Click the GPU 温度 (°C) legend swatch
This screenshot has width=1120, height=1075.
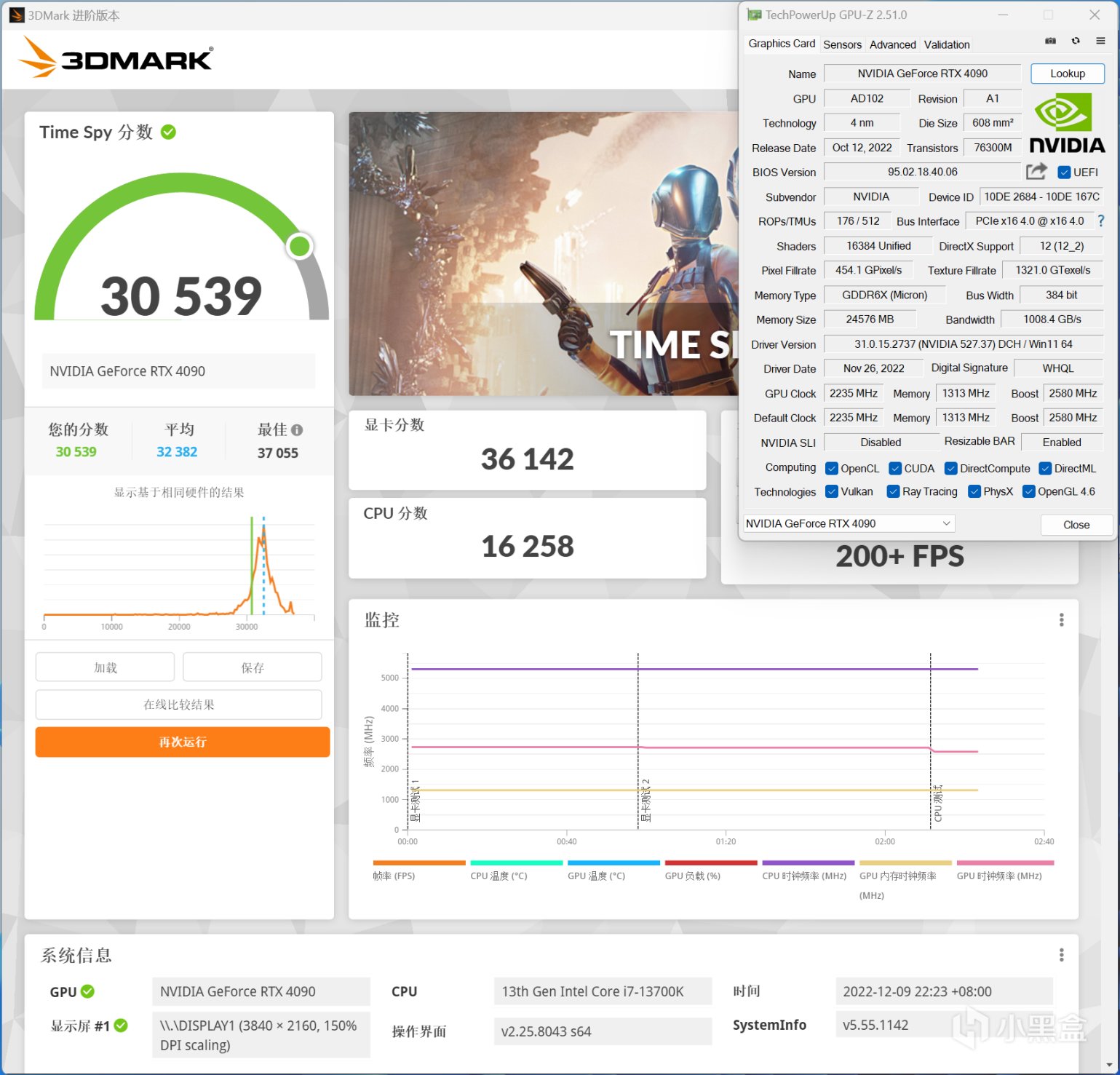coord(613,863)
